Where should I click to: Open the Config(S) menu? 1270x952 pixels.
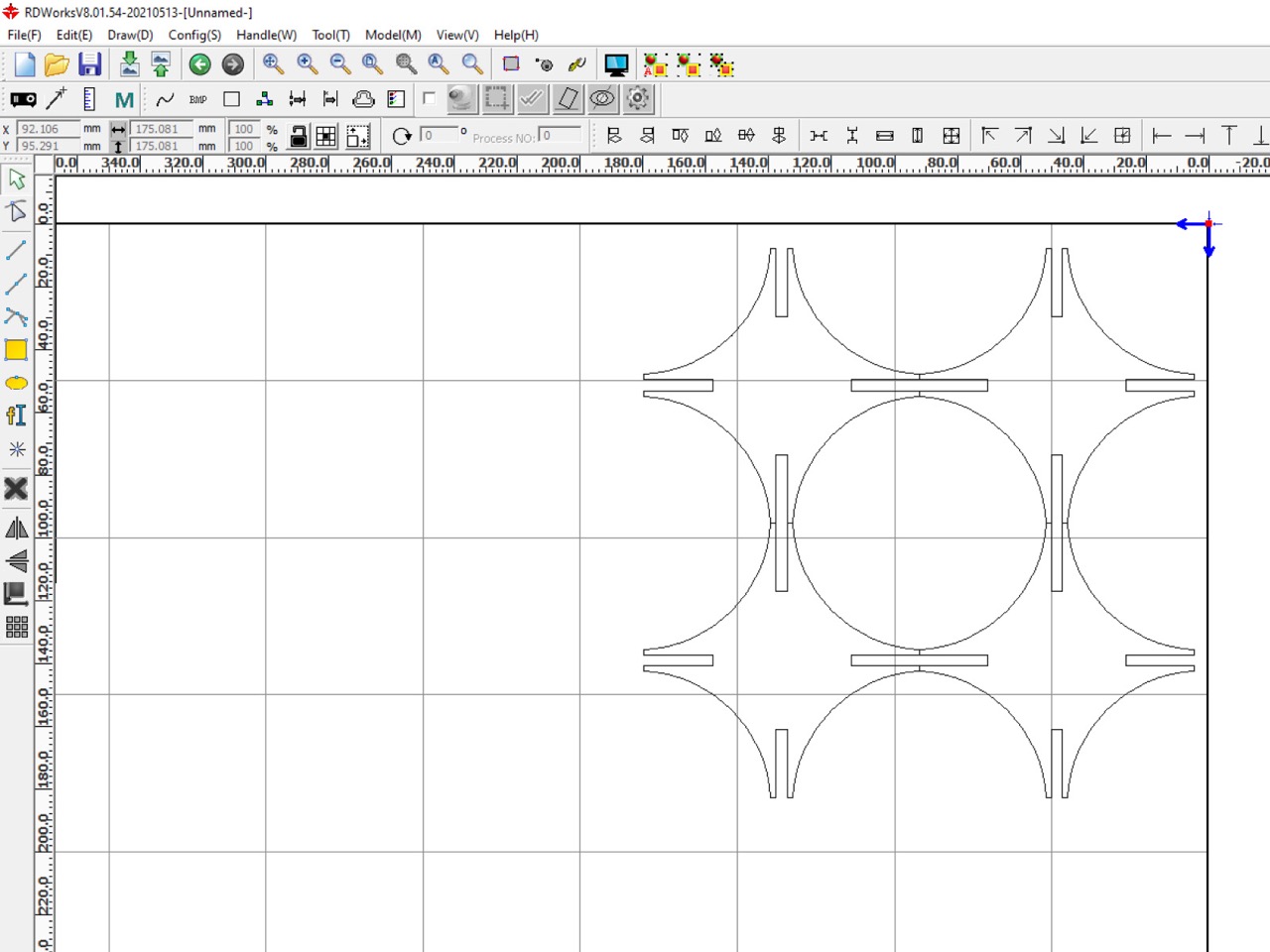click(194, 35)
